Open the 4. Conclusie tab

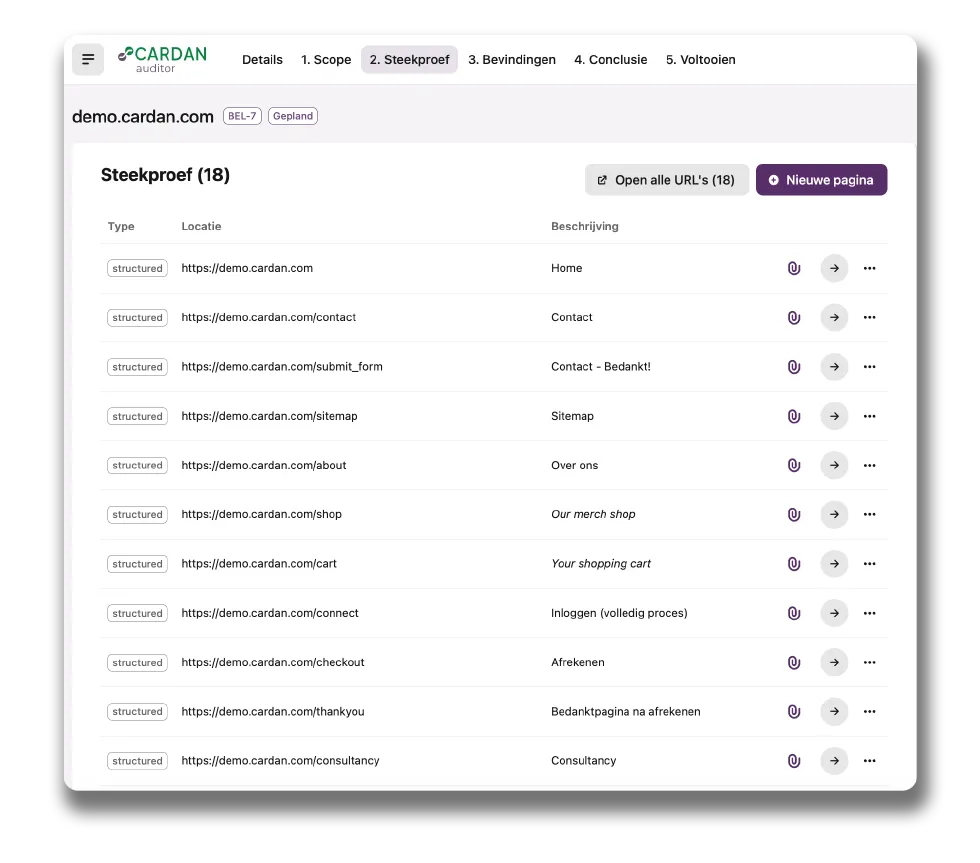(610, 59)
